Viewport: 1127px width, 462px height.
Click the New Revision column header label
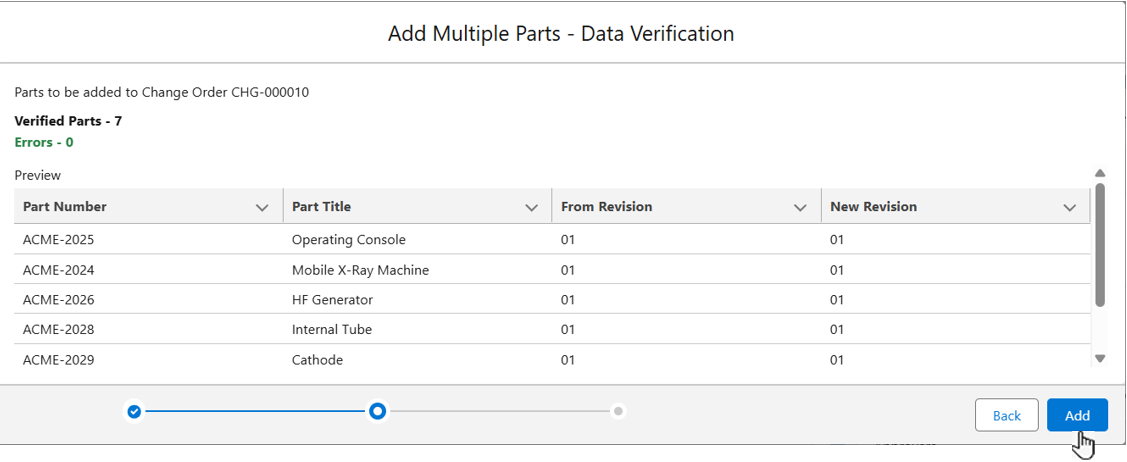(x=873, y=207)
